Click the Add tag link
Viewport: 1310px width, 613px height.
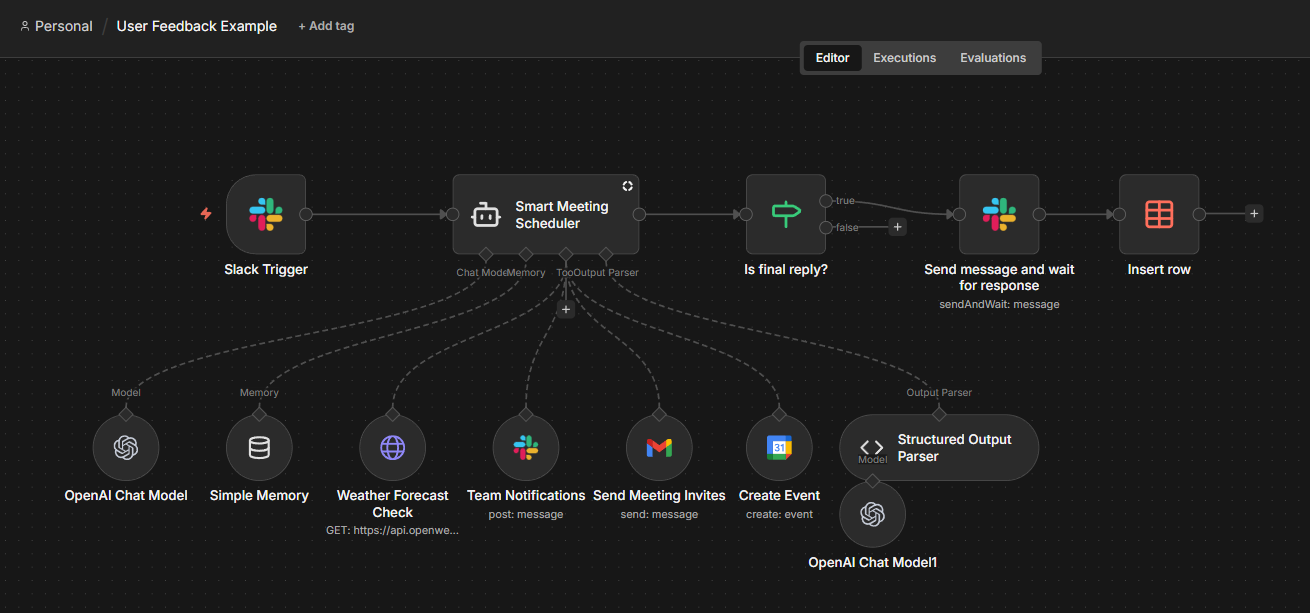[326, 25]
